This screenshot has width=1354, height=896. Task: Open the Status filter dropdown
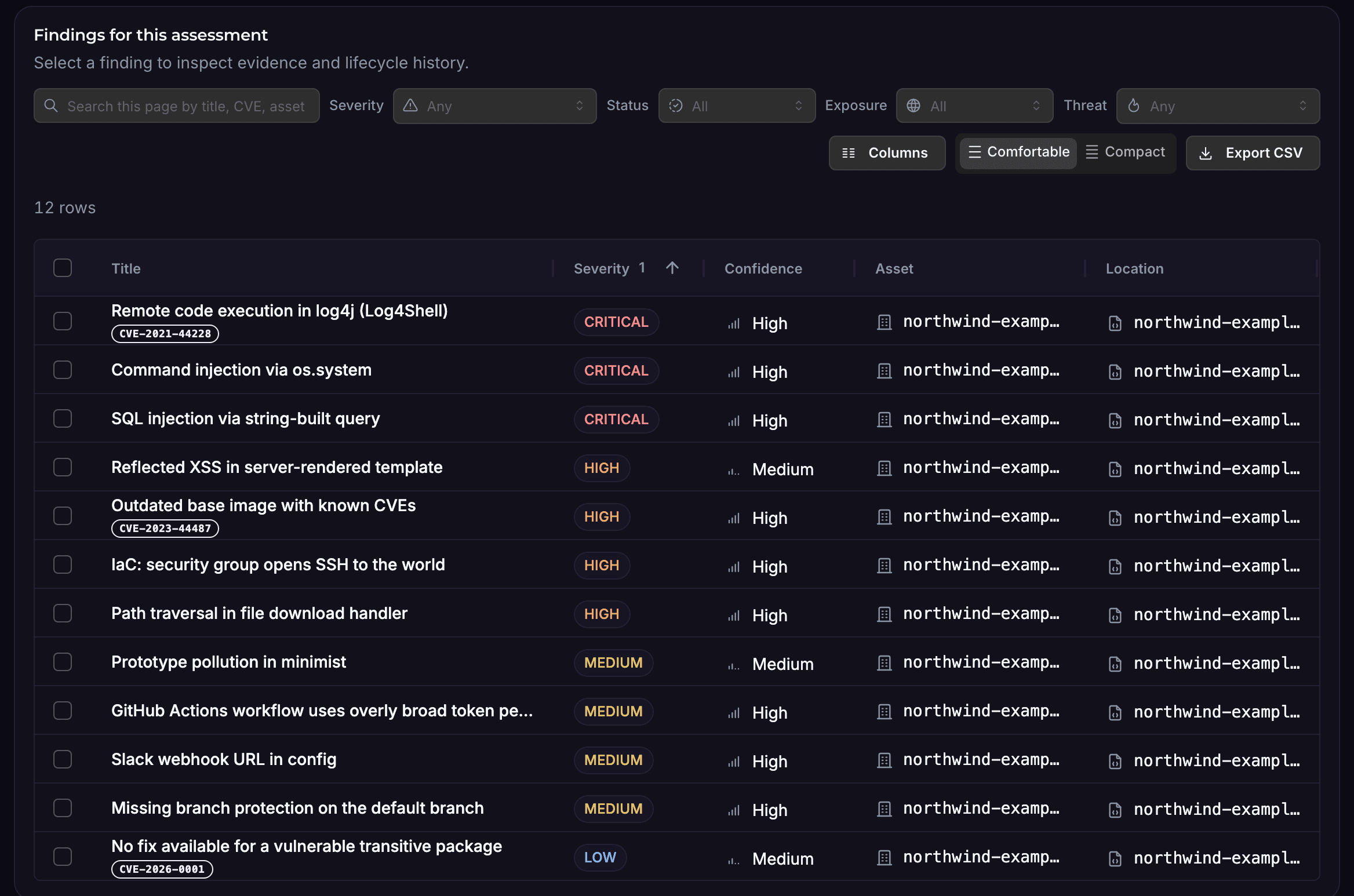click(737, 106)
